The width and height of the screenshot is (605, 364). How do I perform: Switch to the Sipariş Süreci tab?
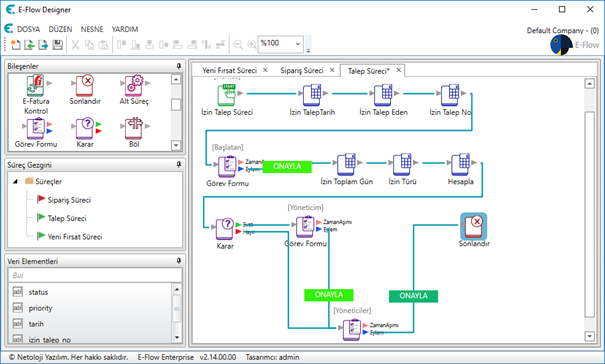pyautogui.click(x=302, y=70)
